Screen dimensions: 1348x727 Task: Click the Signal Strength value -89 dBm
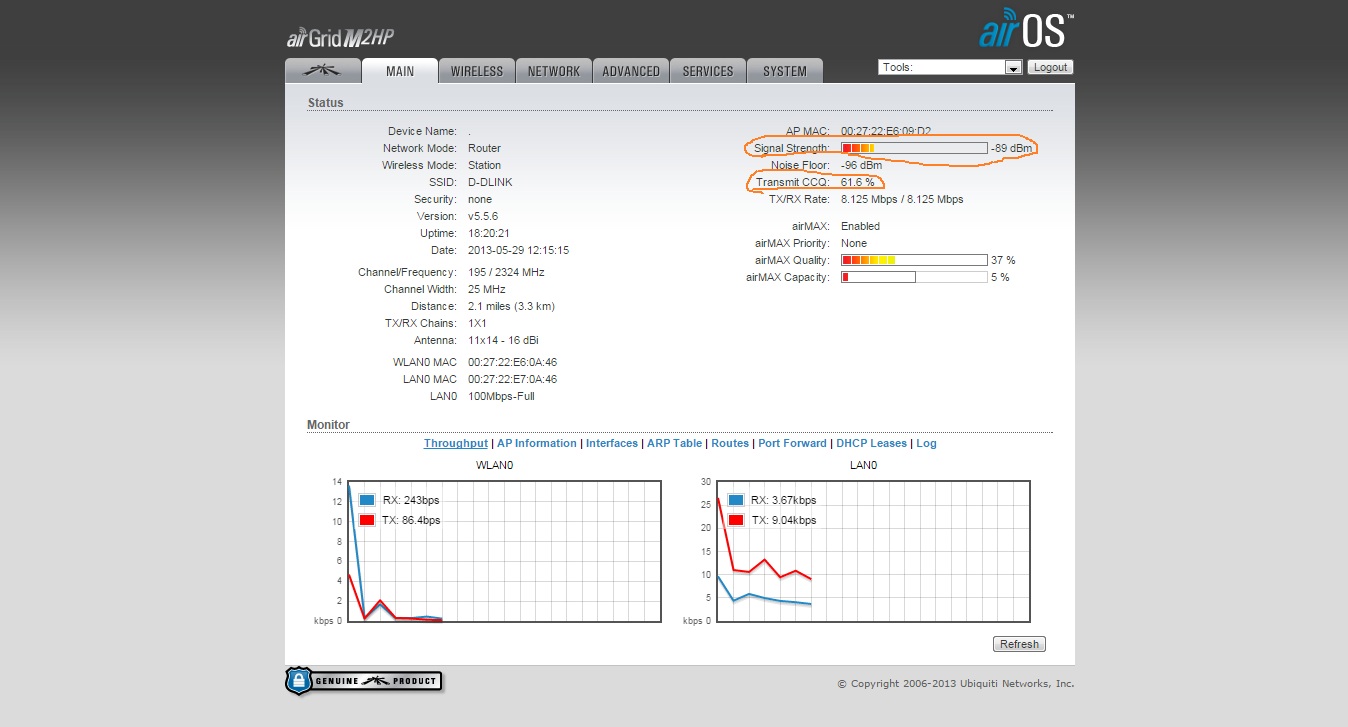1011,148
